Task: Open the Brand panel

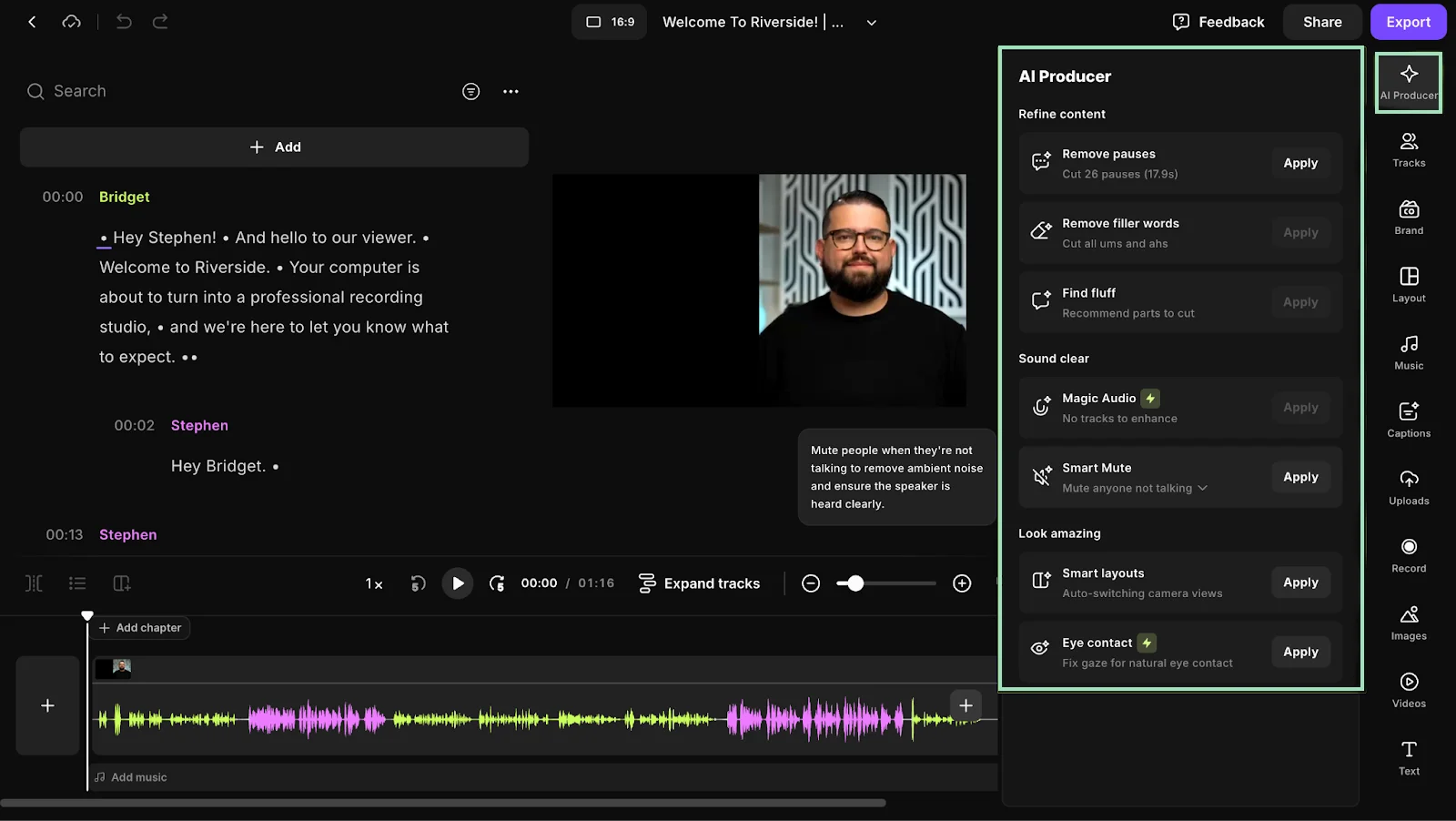Action: point(1408,216)
